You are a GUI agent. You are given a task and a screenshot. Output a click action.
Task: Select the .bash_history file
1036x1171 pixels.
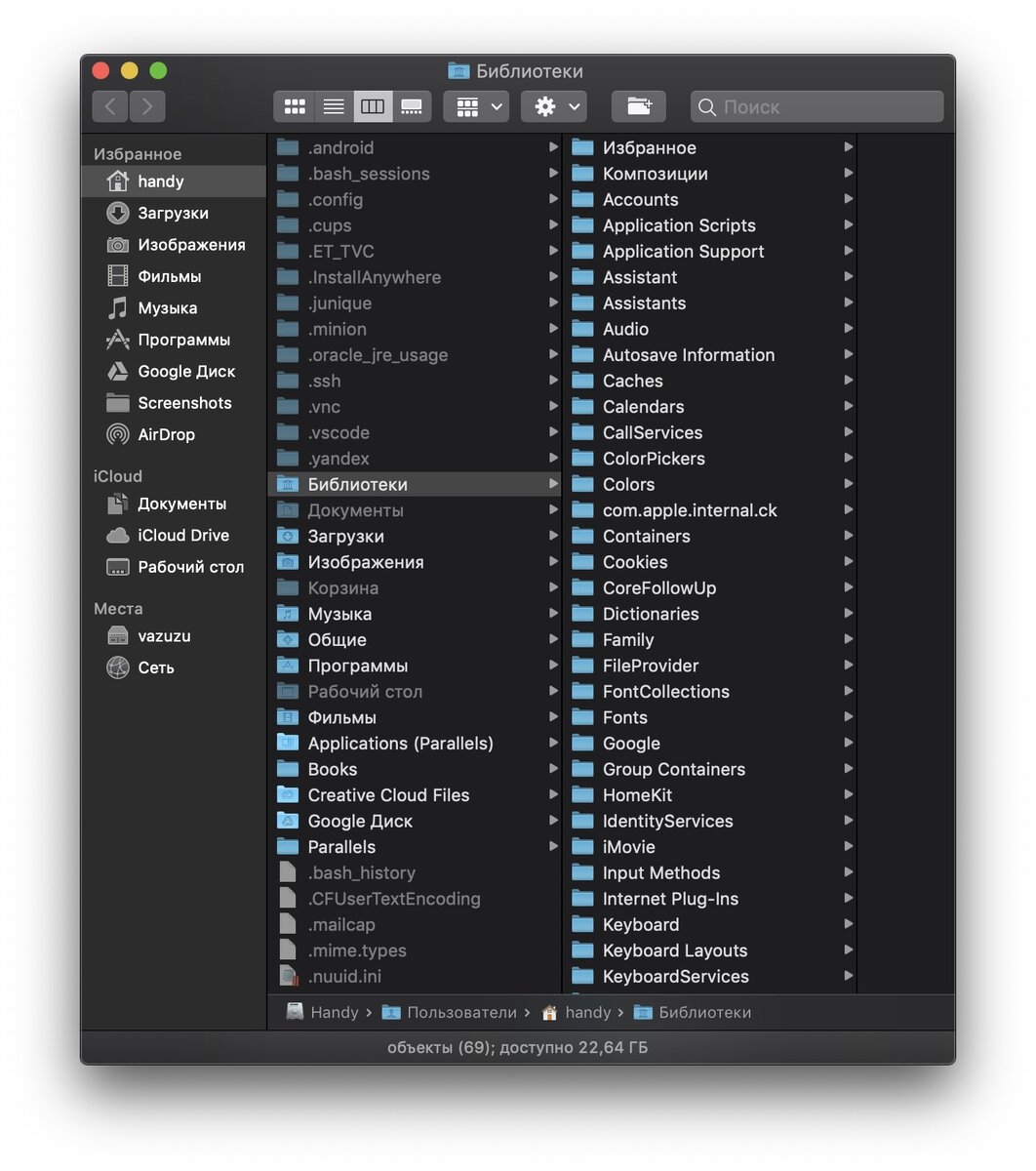tap(415, 873)
